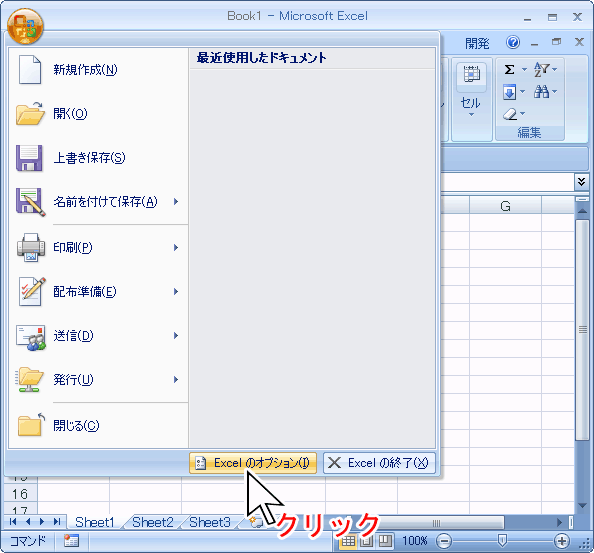
Task: Click the Sort and Filter icon
Action: pos(542,70)
